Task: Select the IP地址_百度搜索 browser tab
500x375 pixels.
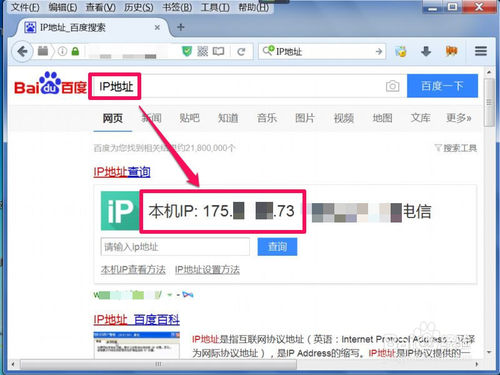Action: click(x=92, y=27)
